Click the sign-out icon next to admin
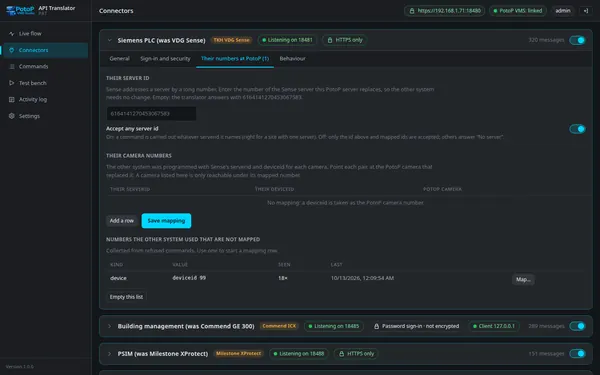This screenshot has height=375, width=600. (x=585, y=11)
